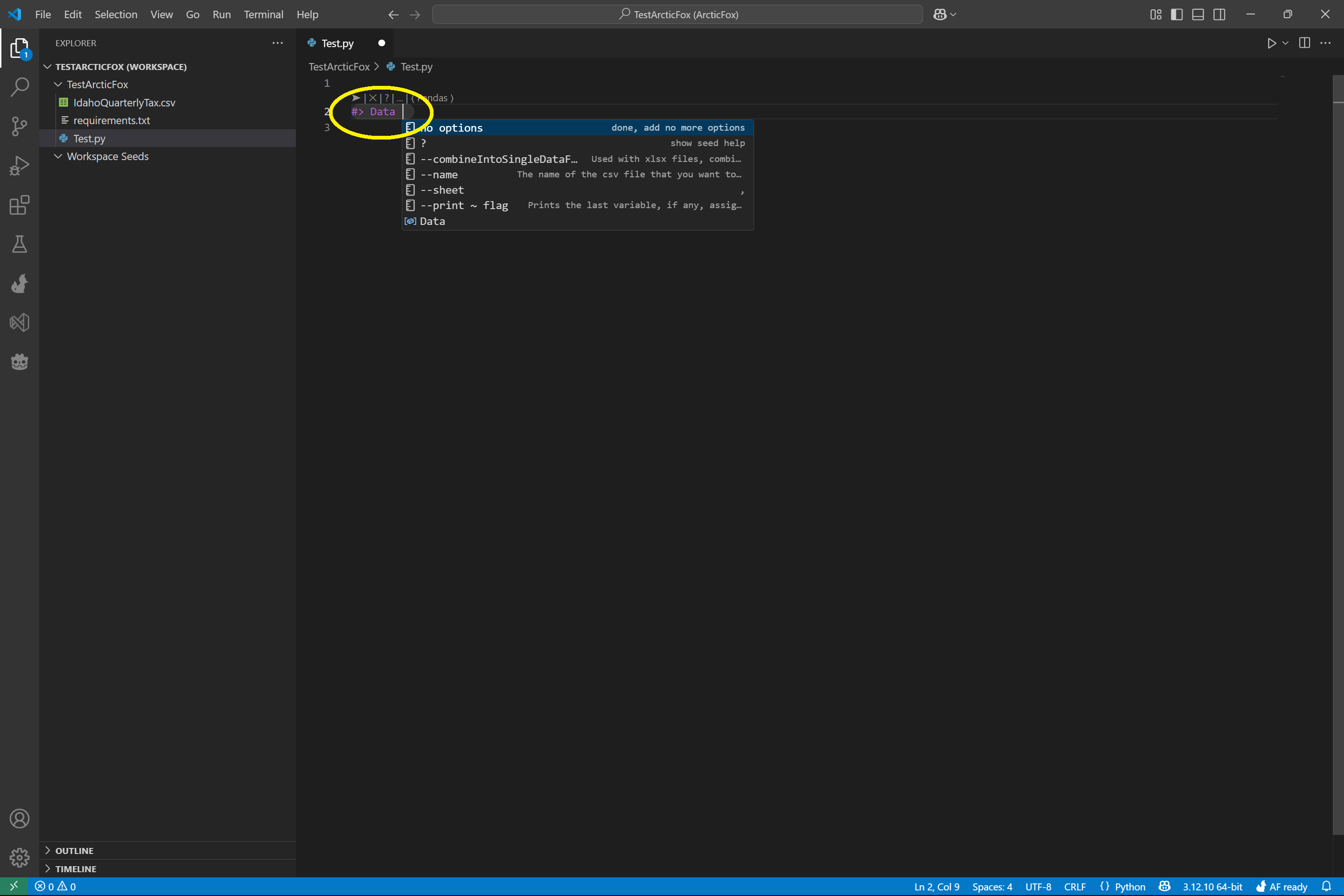1344x896 pixels.
Task: Open Accounts menu in activity bar
Action: pos(20,818)
